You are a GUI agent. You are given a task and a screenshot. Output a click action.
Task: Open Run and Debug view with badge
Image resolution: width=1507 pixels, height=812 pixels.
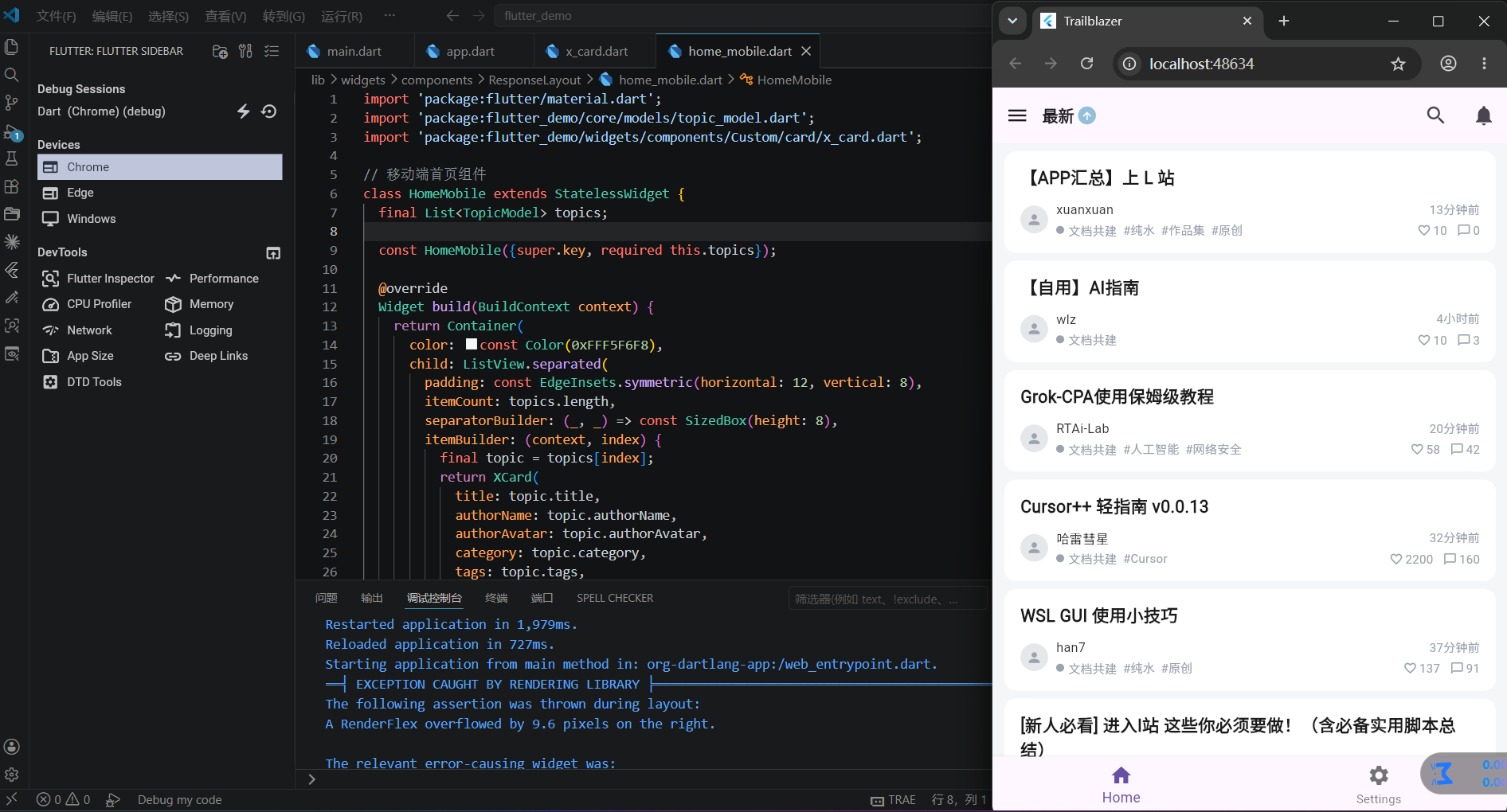tap(12, 131)
